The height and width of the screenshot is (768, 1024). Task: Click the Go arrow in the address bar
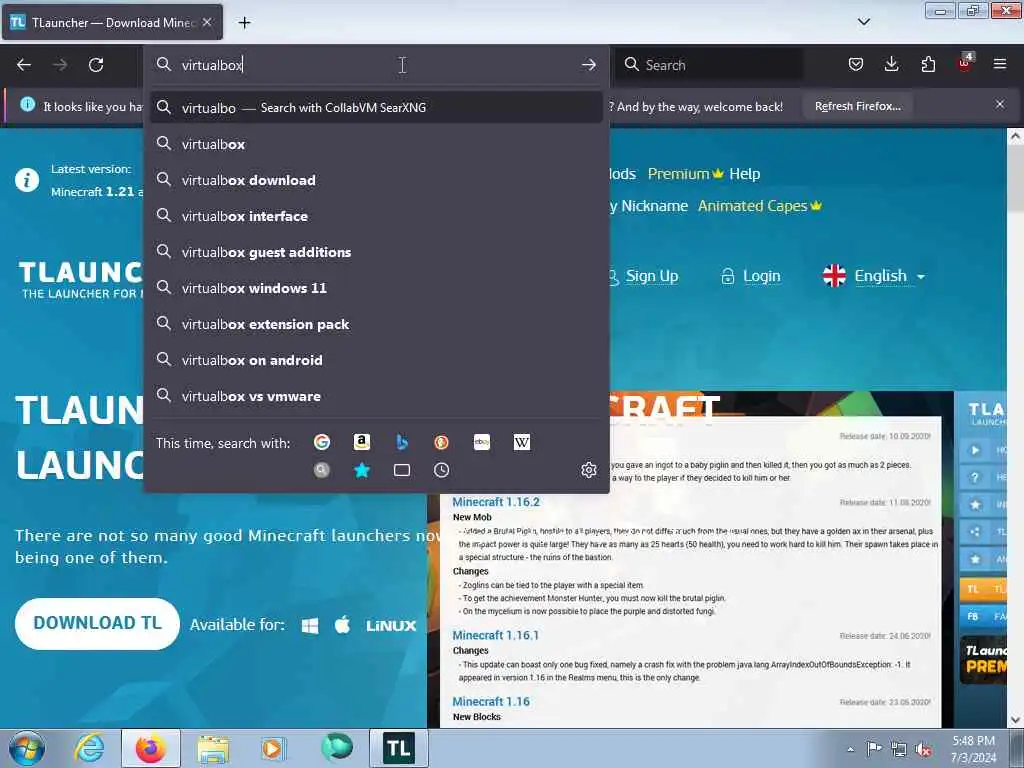[x=588, y=65]
